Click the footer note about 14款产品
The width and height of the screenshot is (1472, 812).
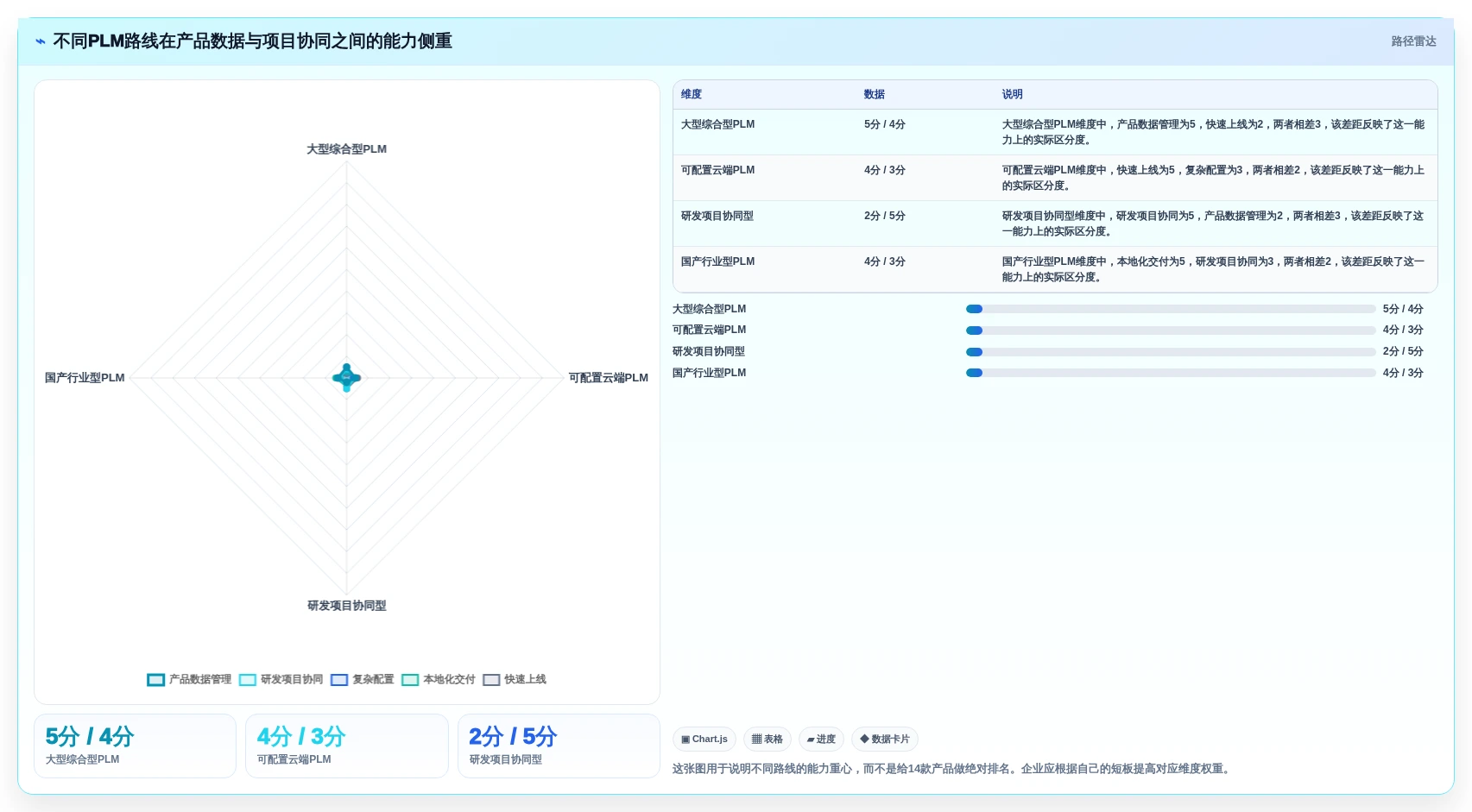952,769
